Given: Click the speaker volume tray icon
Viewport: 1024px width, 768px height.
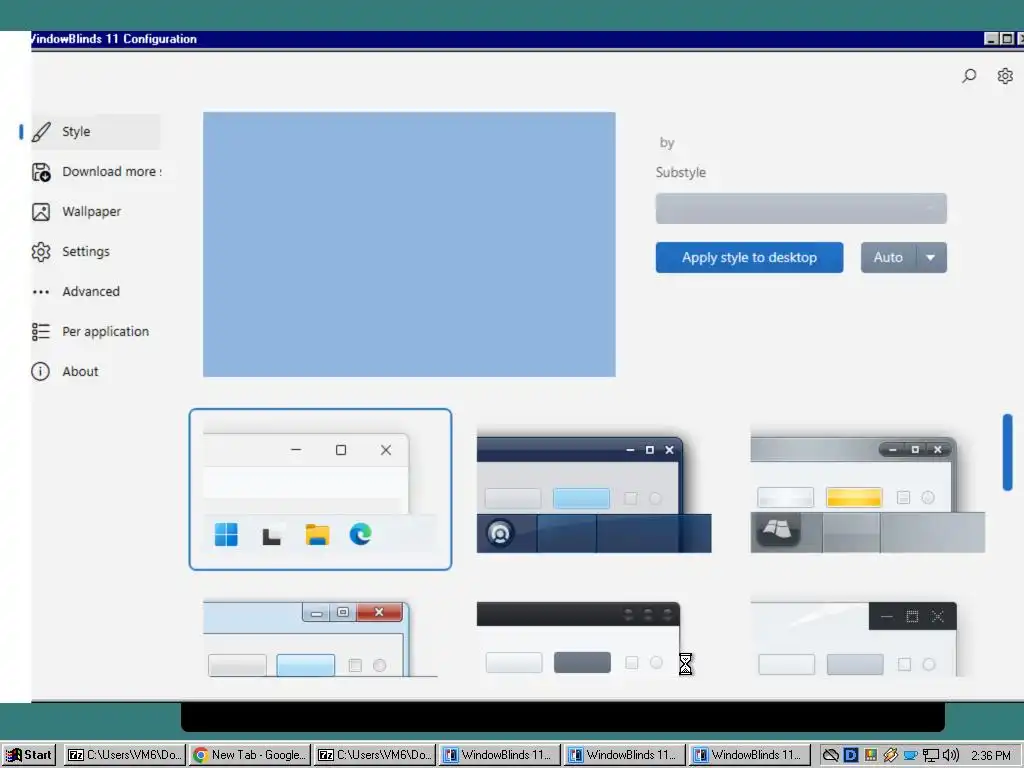Looking at the screenshot, I should (x=951, y=755).
